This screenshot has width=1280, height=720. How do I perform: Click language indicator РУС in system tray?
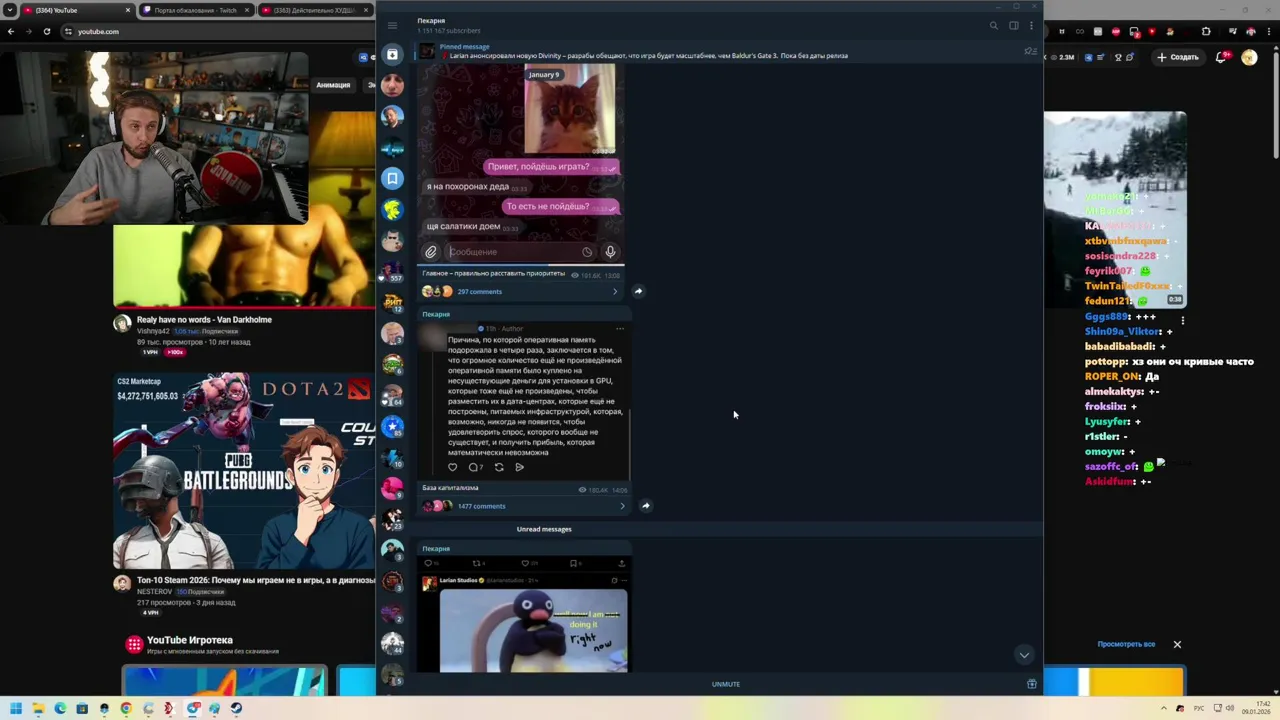pyautogui.click(x=1198, y=708)
